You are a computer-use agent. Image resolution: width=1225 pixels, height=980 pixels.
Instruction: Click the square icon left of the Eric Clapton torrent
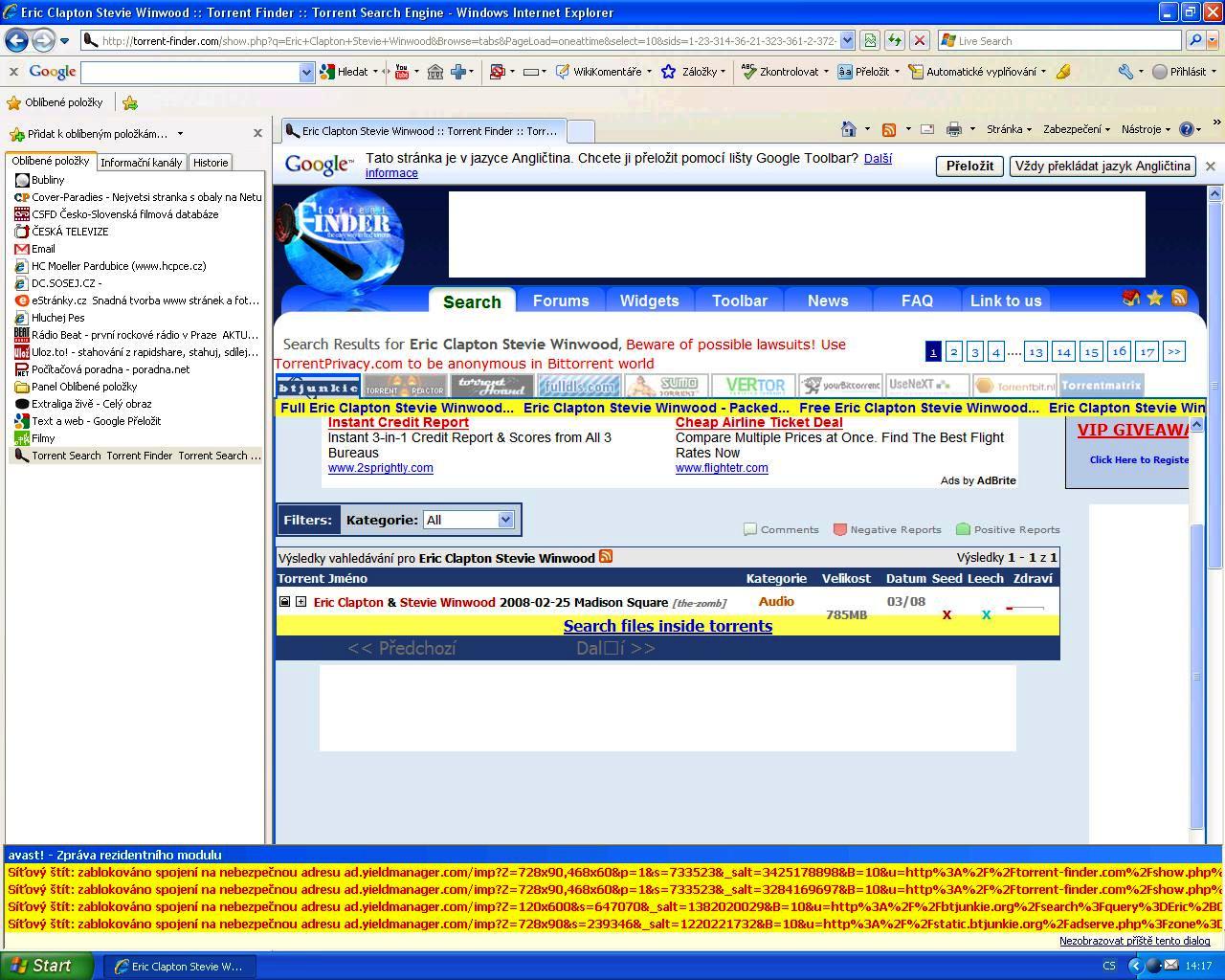(x=284, y=601)
